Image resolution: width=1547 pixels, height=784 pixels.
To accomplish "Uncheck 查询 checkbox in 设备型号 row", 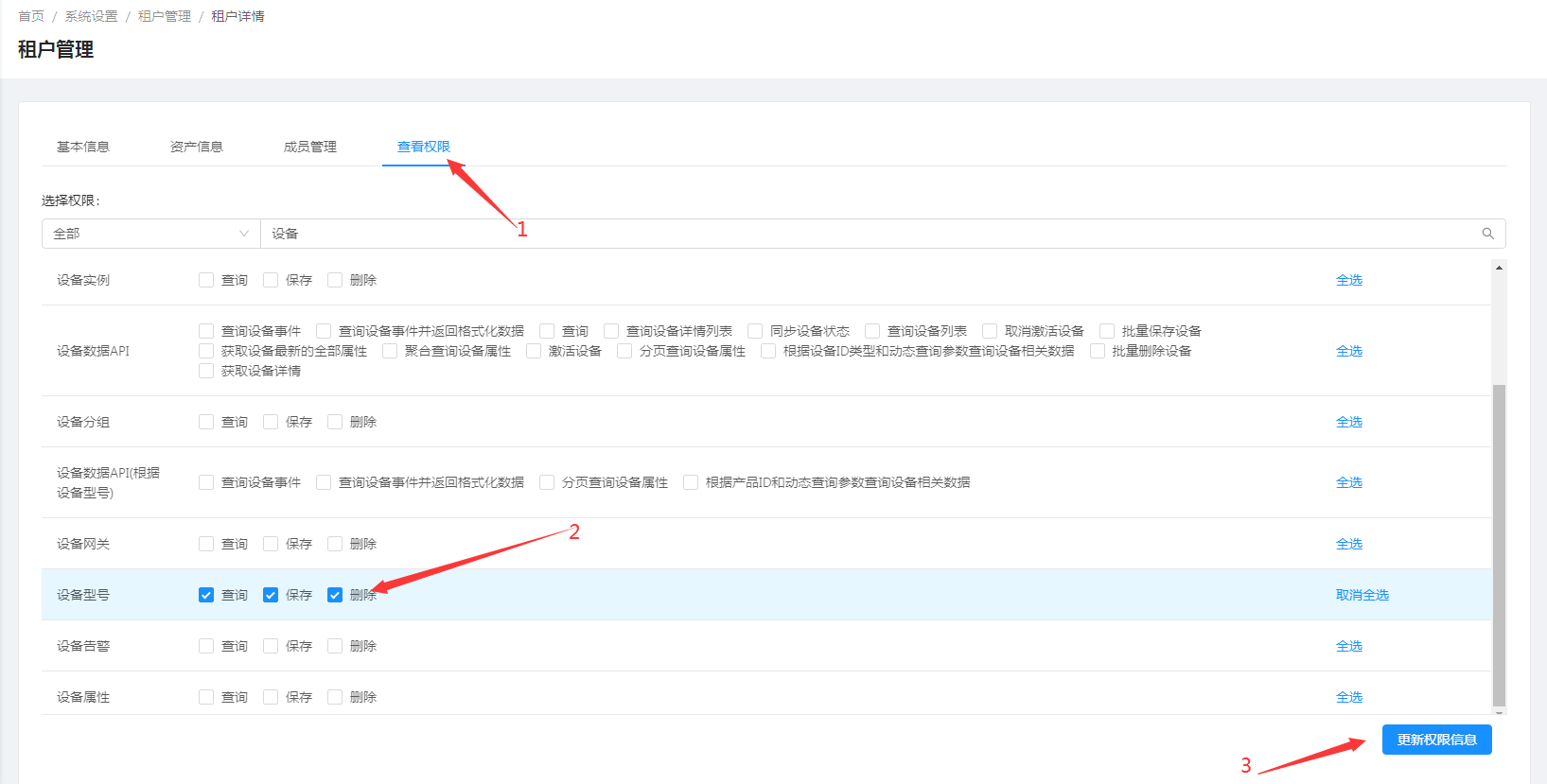I will [x=206, y=595].
